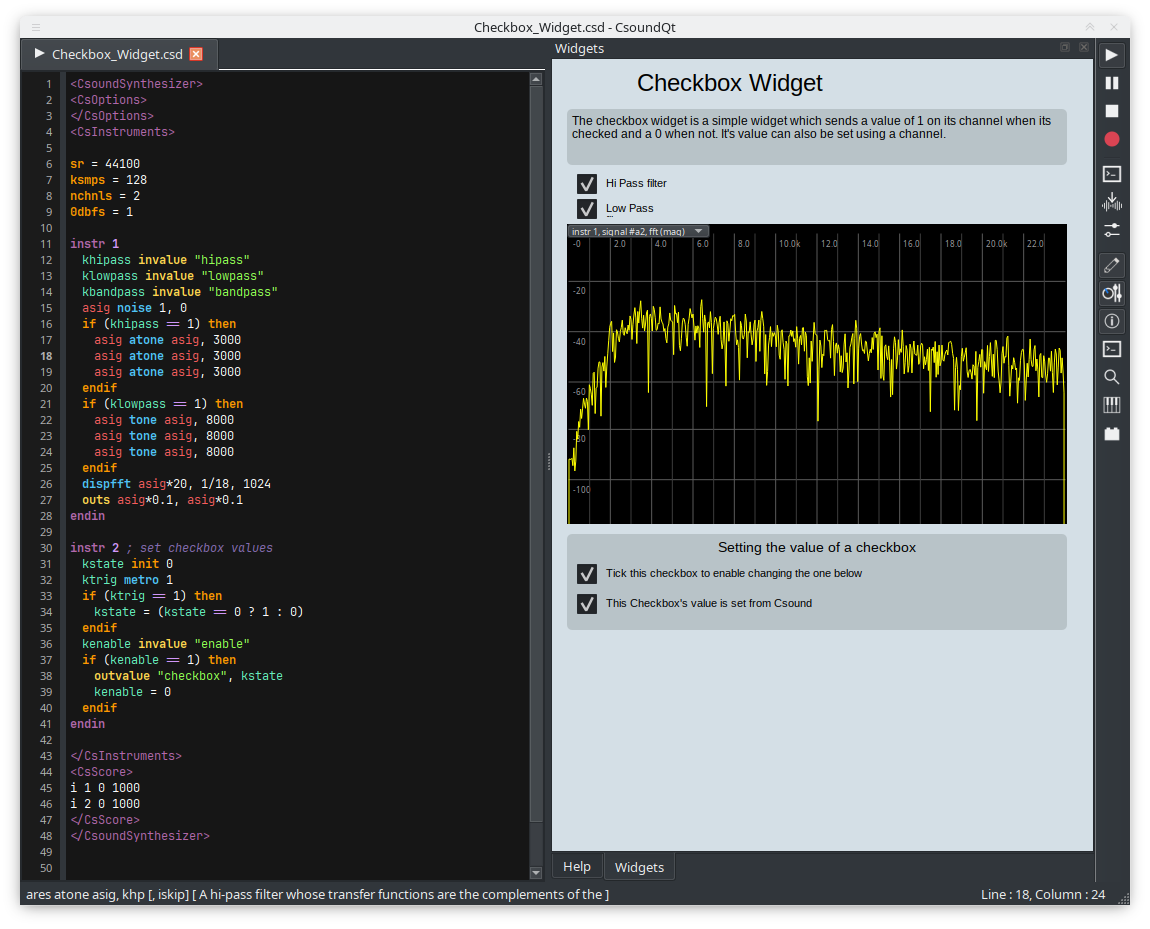Untick the enable-changing checkbox
The height and width of the screenshot is (929, 1150).
click(587, 573)
